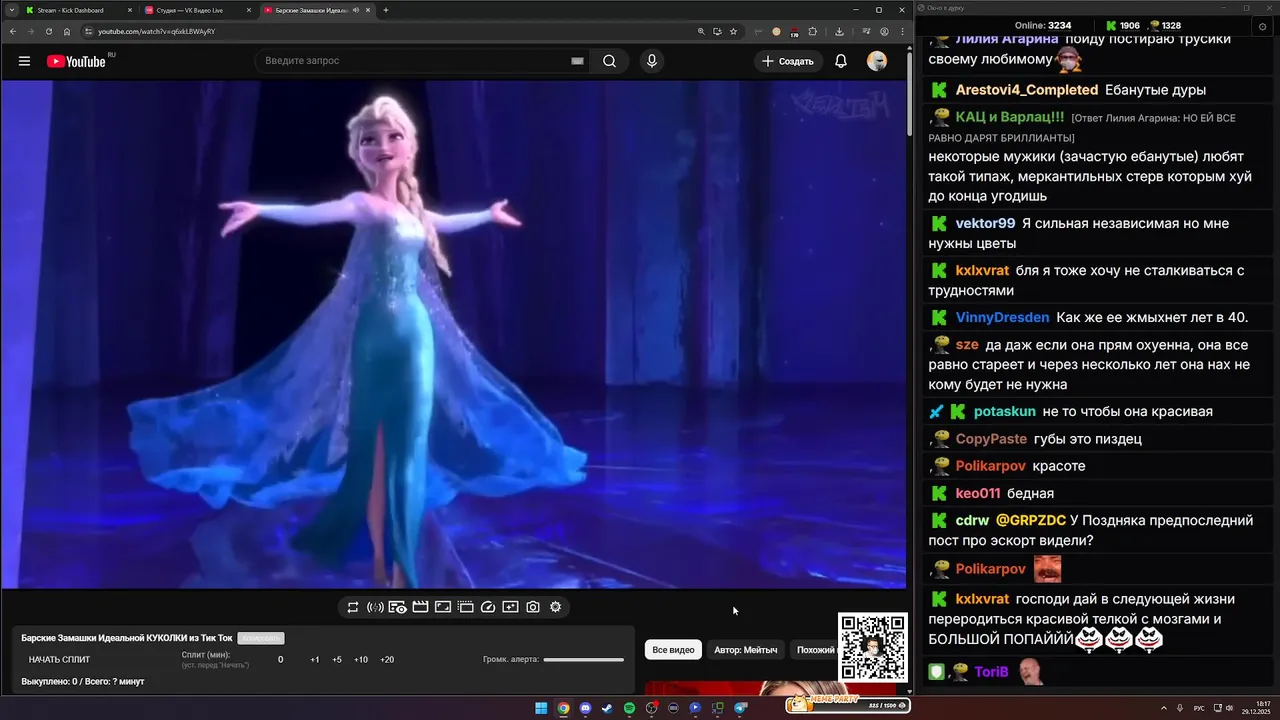Click the loop icon in the player toolbar

[x=353, y=607]
